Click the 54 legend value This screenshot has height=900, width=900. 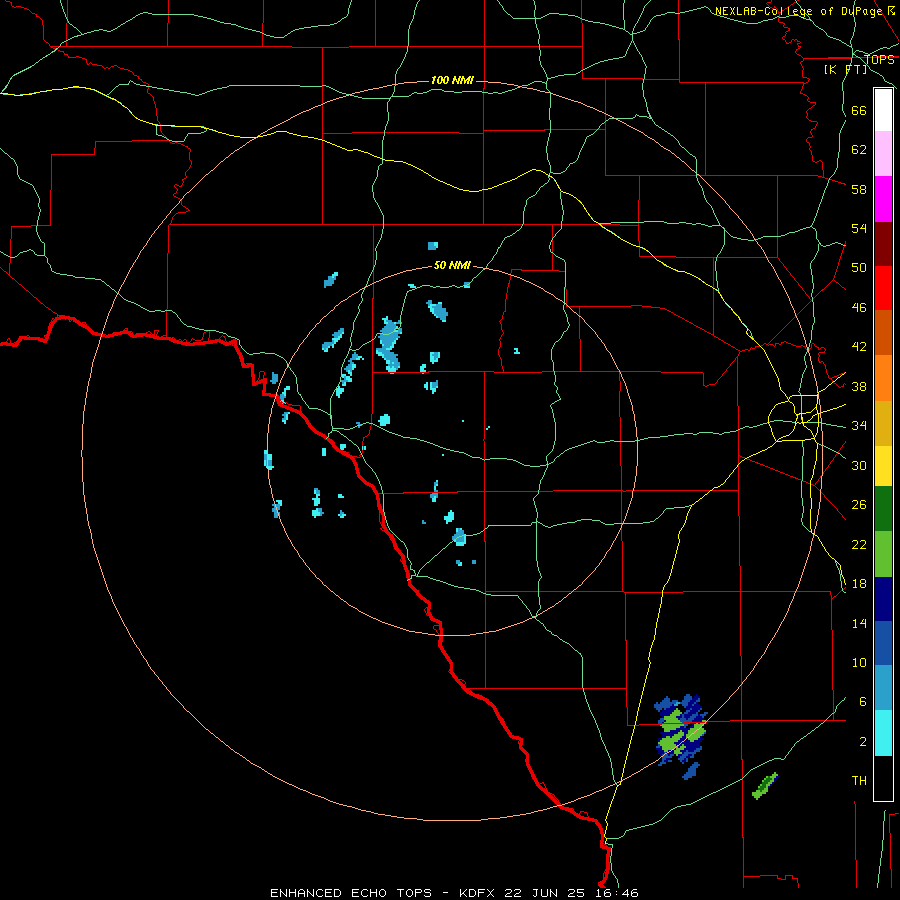pos(859,228)
